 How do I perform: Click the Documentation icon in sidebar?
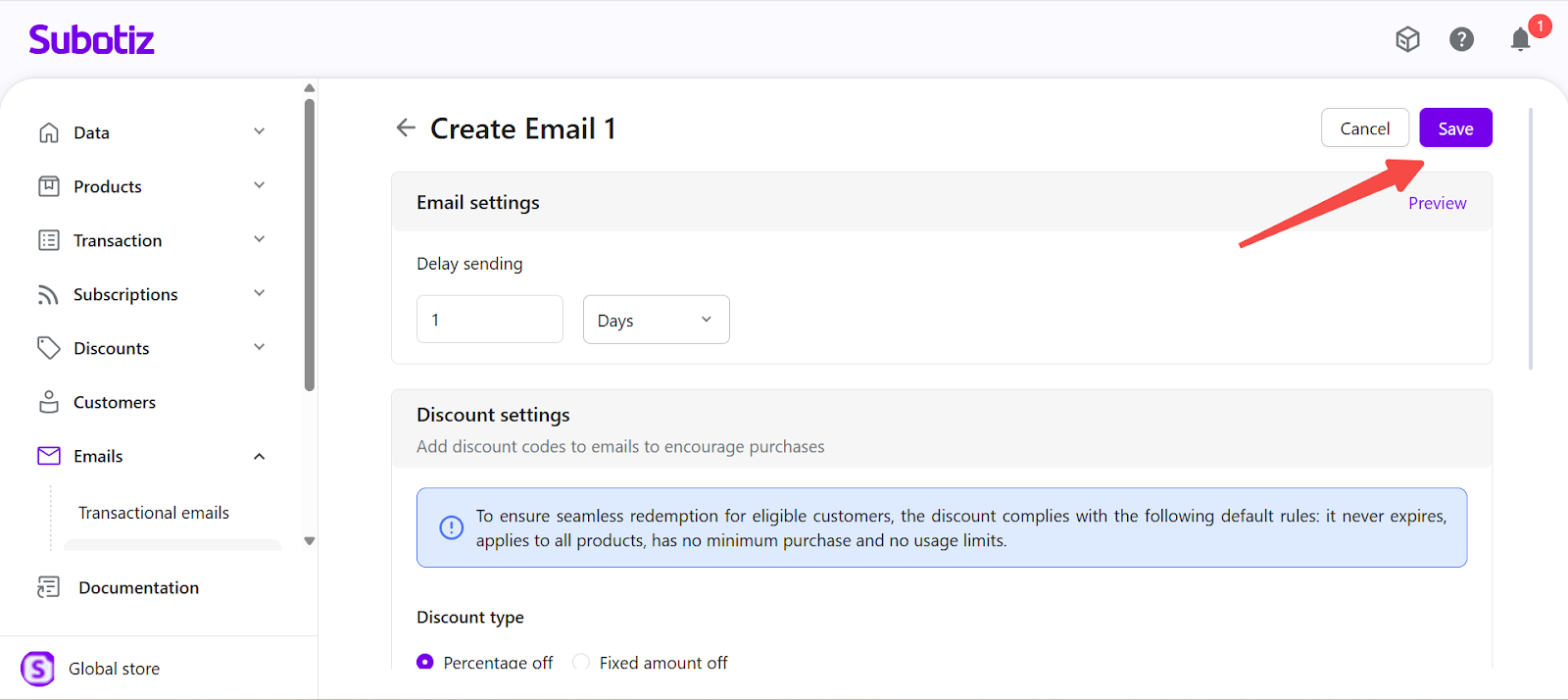click(48, 587)
